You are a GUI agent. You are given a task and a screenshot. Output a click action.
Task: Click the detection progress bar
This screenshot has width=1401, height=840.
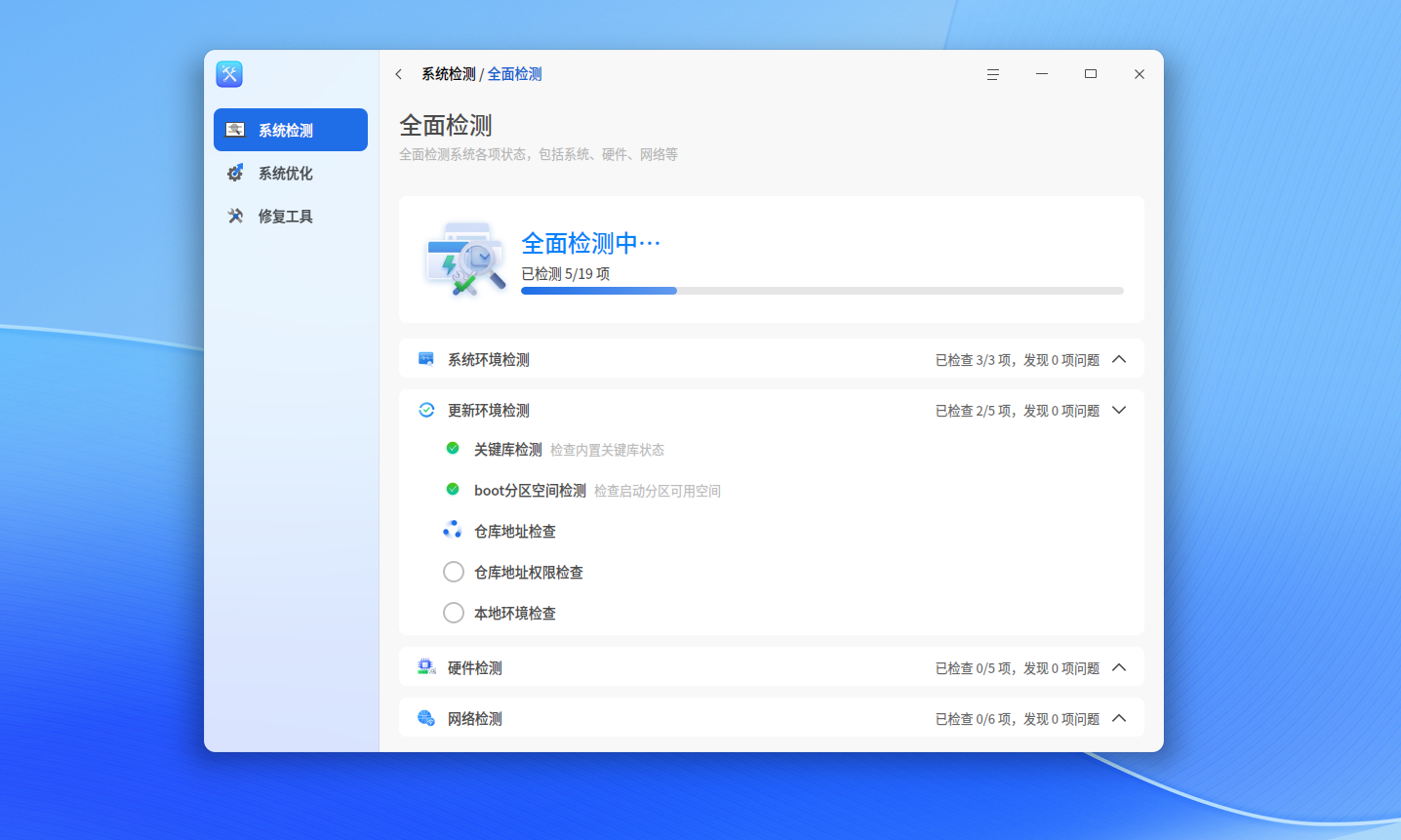click(x=822, y=291)
